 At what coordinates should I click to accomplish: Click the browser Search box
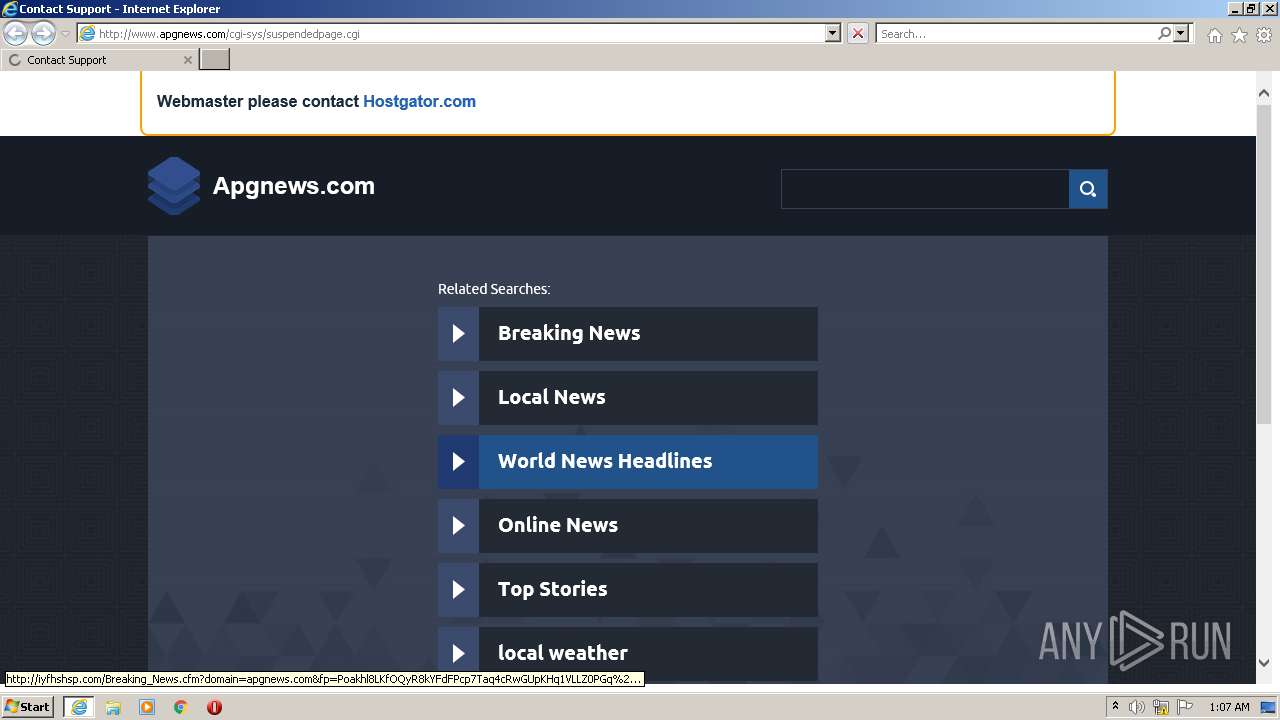pyautogui.click(x=1015, y=33)
